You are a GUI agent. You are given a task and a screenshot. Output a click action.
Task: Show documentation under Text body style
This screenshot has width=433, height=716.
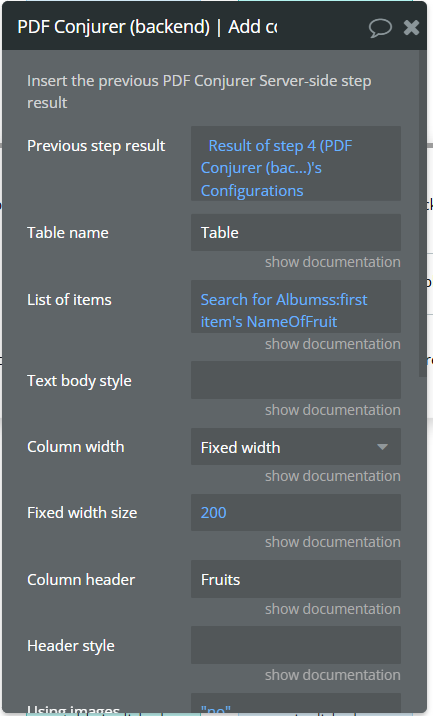pos(333,410)
